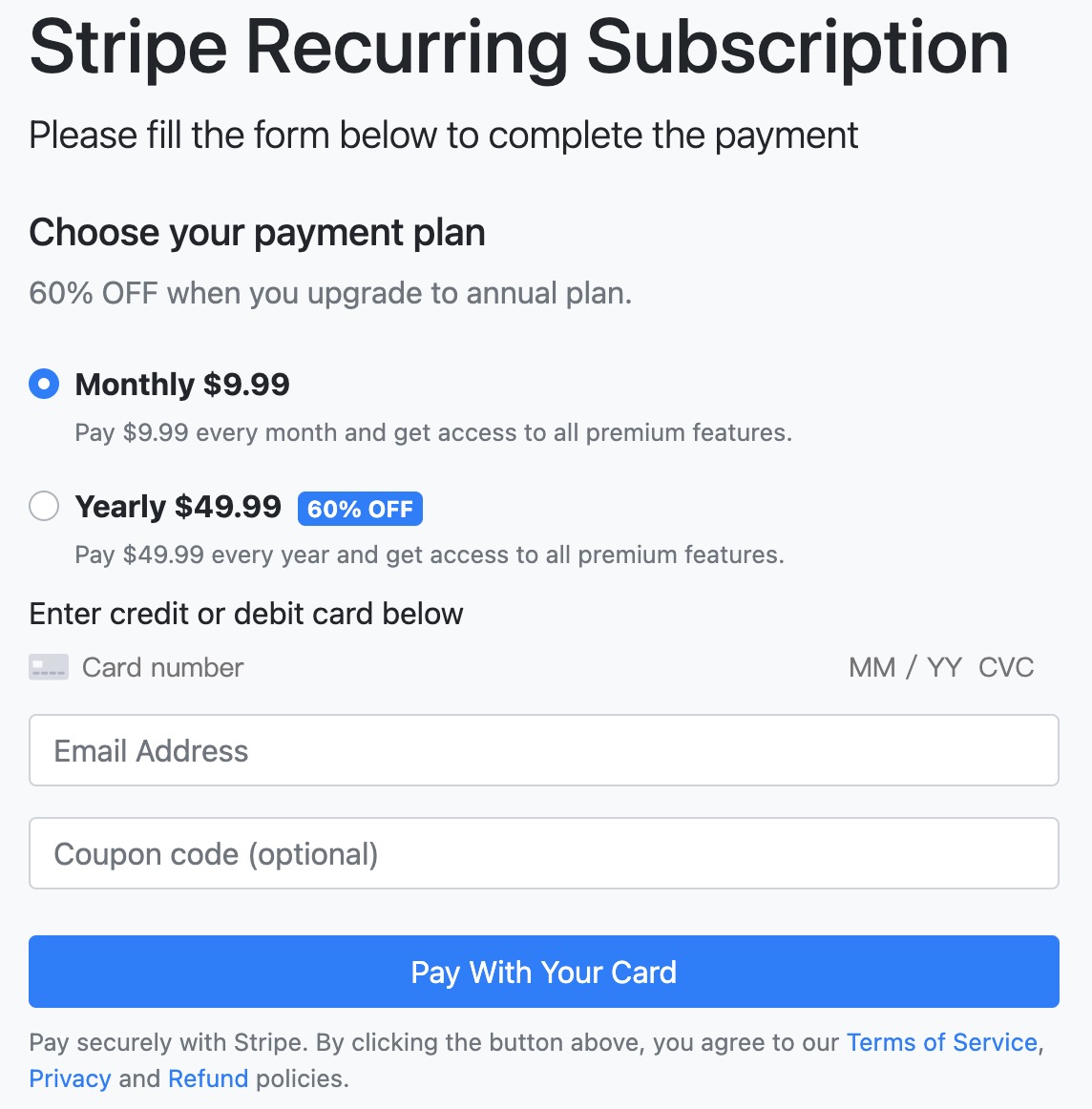Image resolution: width=1092 pixels, height=1109 pixels.
Task: Click the Email Address input
Action: tap(543, 751)
